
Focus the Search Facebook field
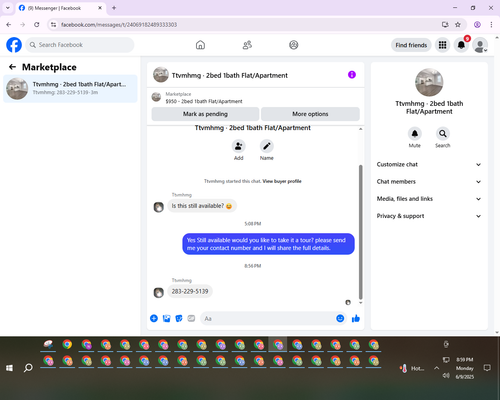coord(80,45)
